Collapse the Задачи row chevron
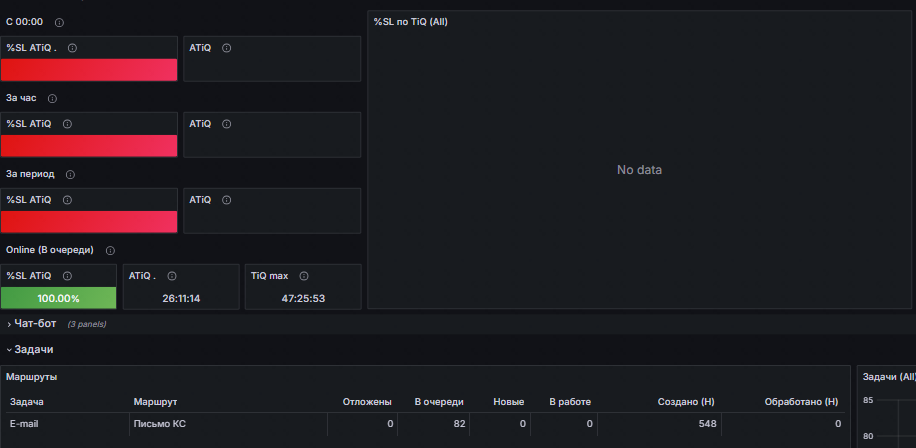The width and height of the screenshot is (916, 448). pos(9,350)
